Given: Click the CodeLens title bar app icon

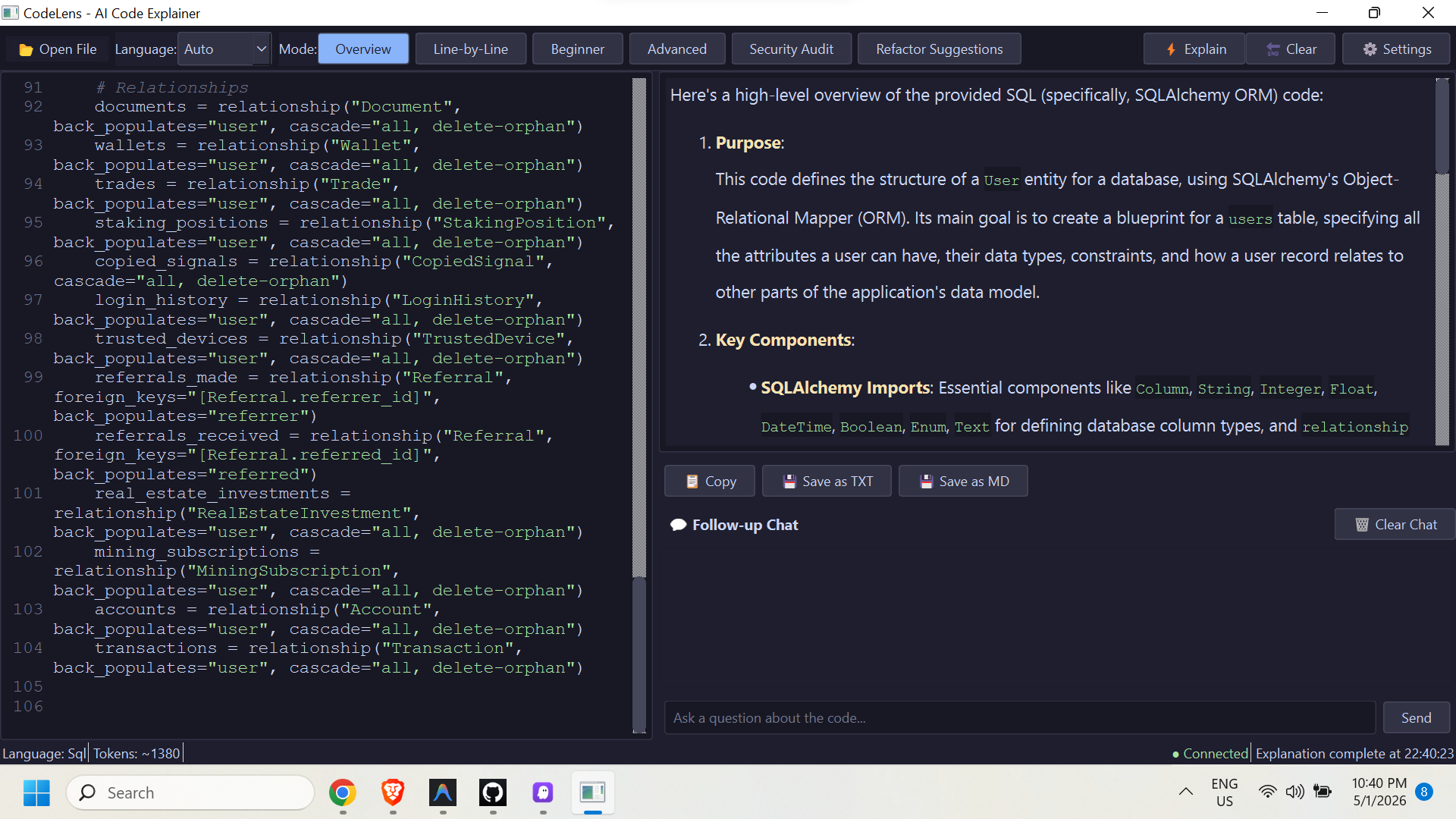Looking at the screenshot, I should coord(11,13).
